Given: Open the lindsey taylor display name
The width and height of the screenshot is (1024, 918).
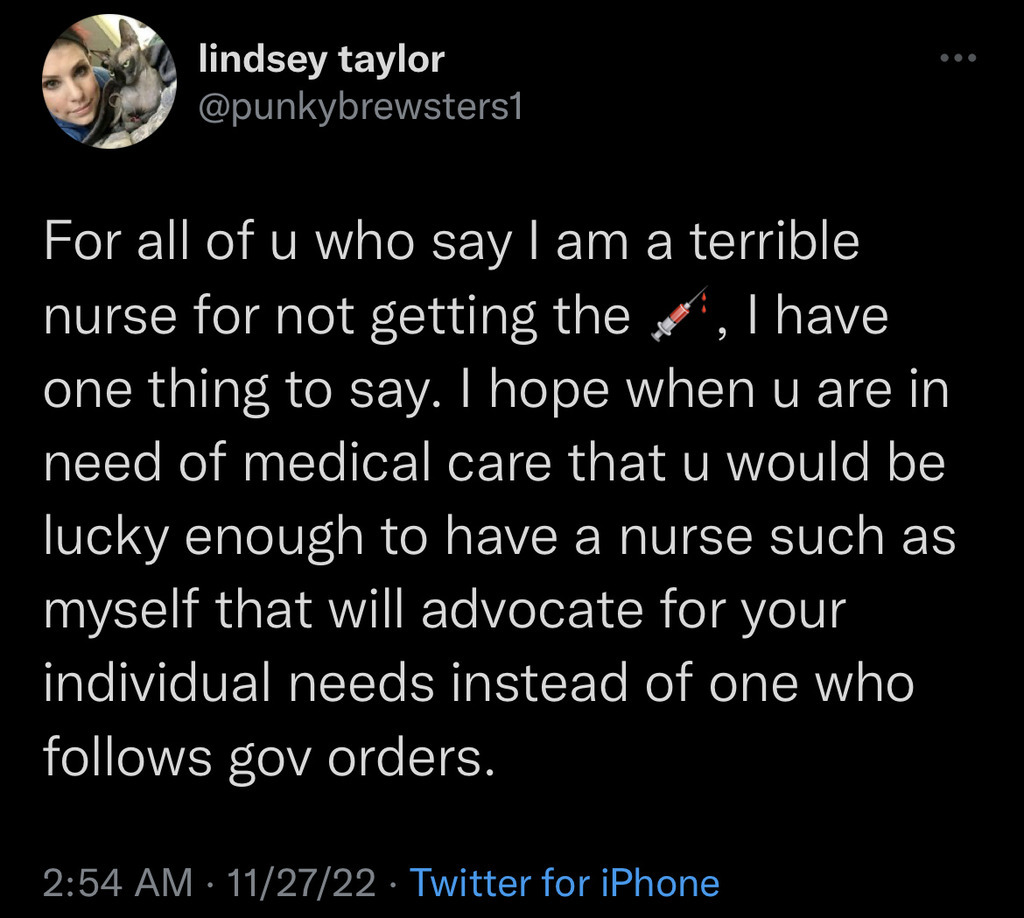Looking at the screenshot, I should click(321, 59).
